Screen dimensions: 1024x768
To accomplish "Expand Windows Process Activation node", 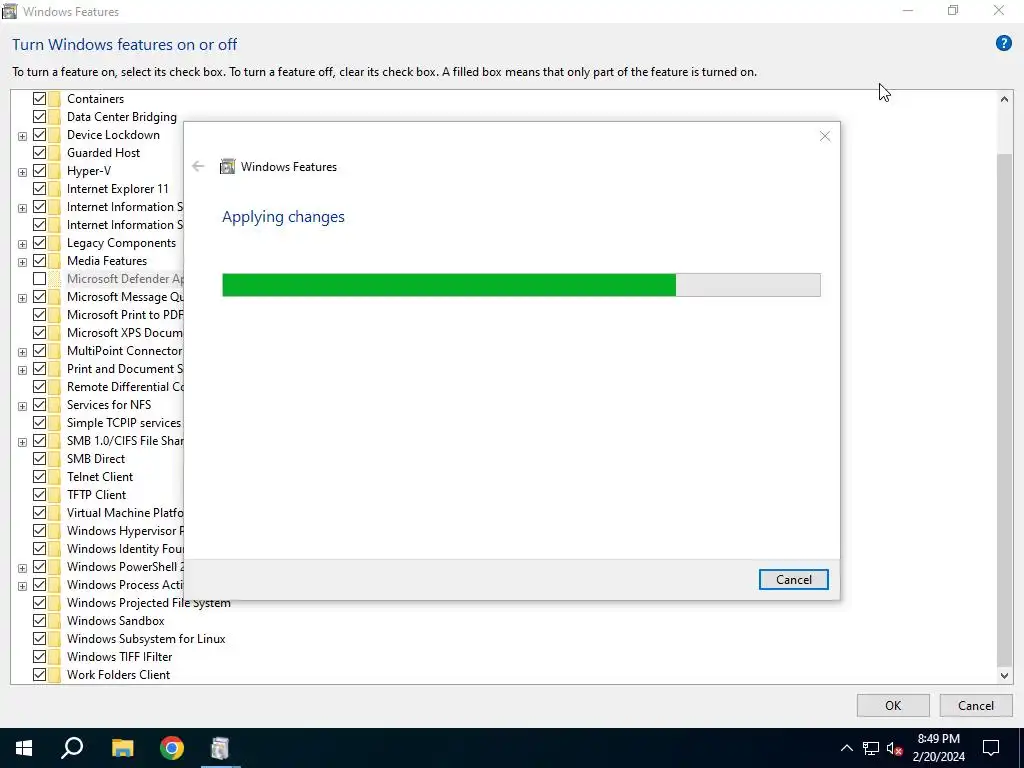I will tap(22, 586).
